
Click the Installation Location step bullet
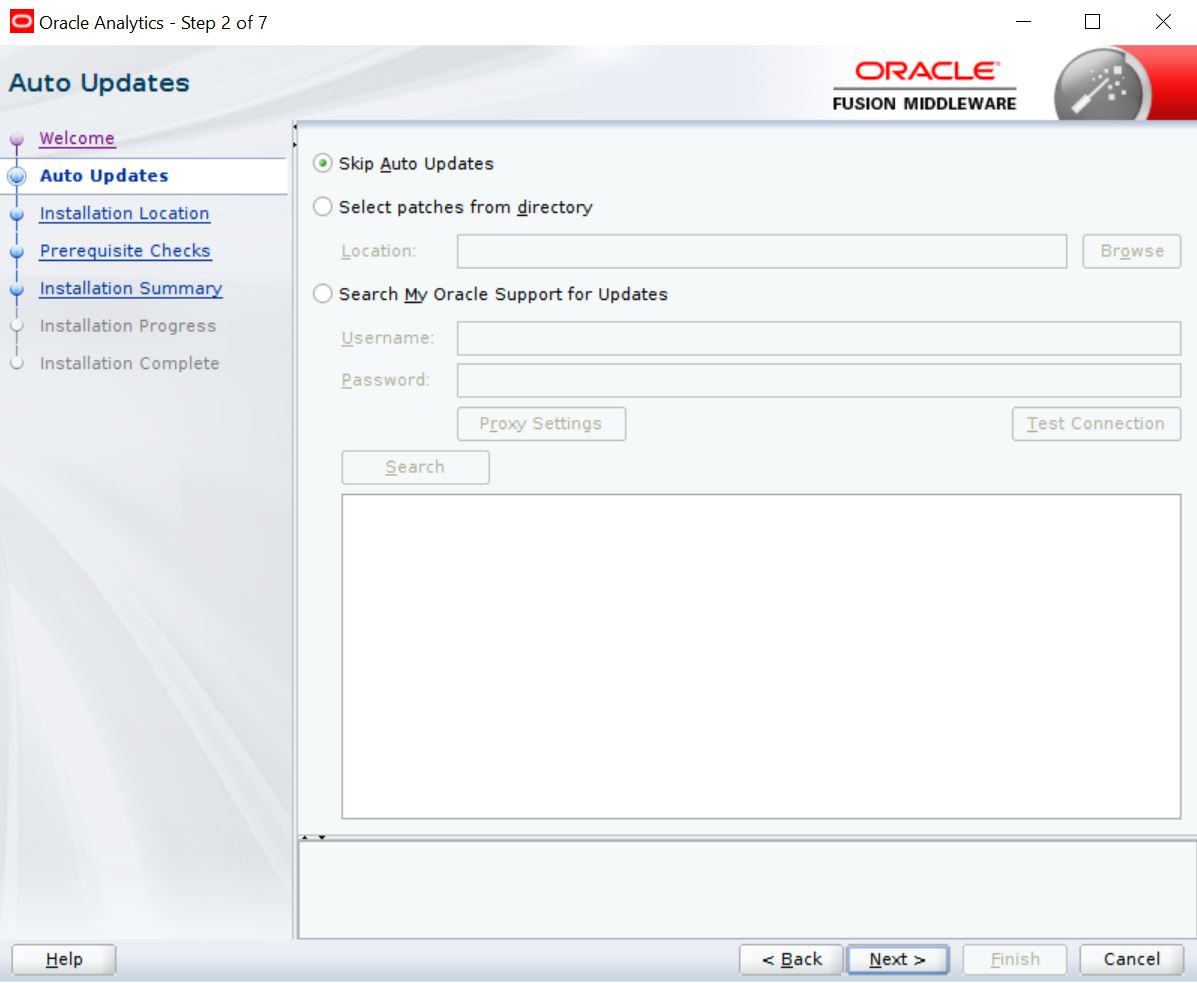coord(16,214)
